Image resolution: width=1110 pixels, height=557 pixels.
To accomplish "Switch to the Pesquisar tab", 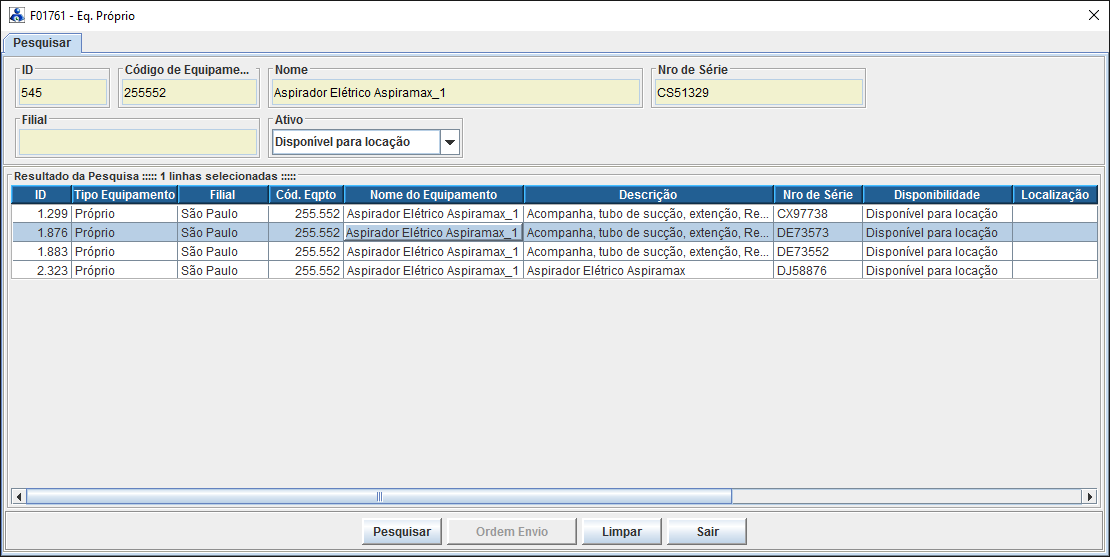I will click(x=42, y=43).
